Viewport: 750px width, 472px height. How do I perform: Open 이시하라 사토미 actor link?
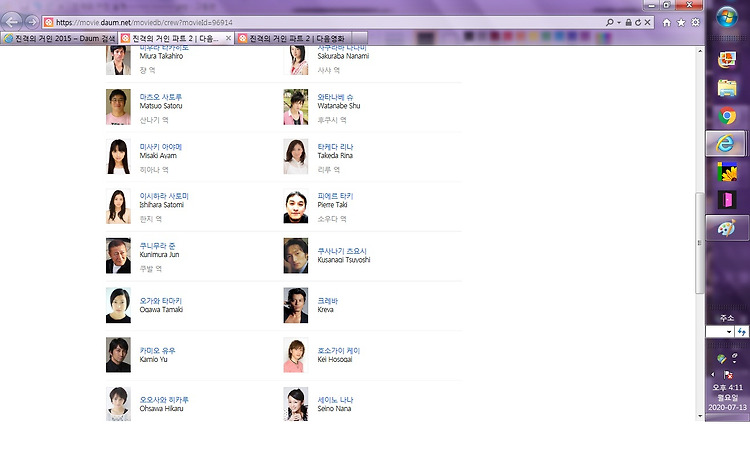(x=164, y=196)
